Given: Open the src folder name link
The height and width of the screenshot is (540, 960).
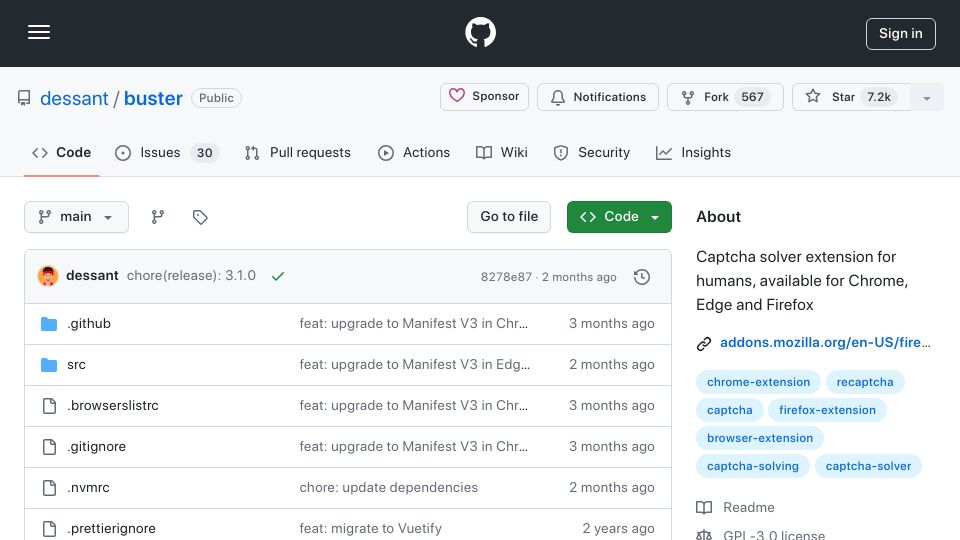Looking at the screenshot, I should tap(76, 364).
